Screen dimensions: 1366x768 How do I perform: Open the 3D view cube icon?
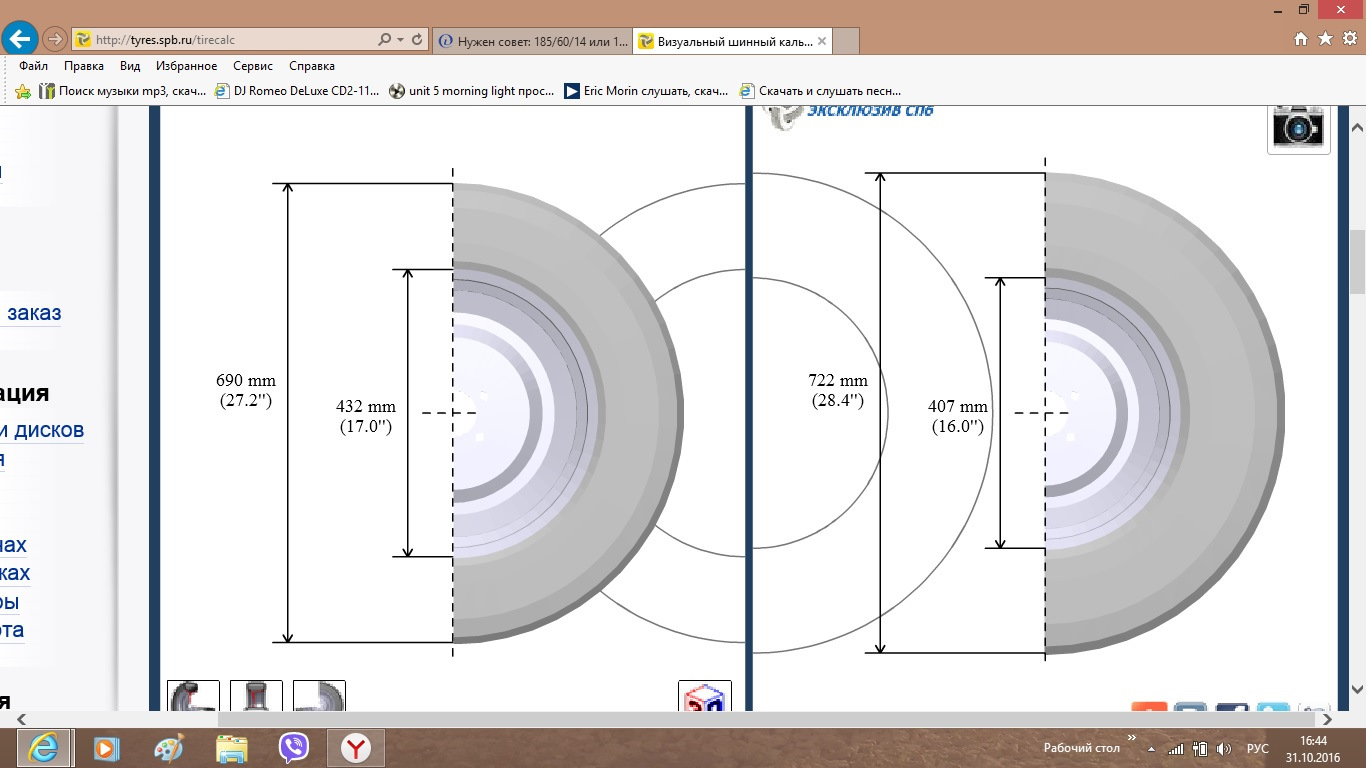pyautogui.click(x=705, y=696)
